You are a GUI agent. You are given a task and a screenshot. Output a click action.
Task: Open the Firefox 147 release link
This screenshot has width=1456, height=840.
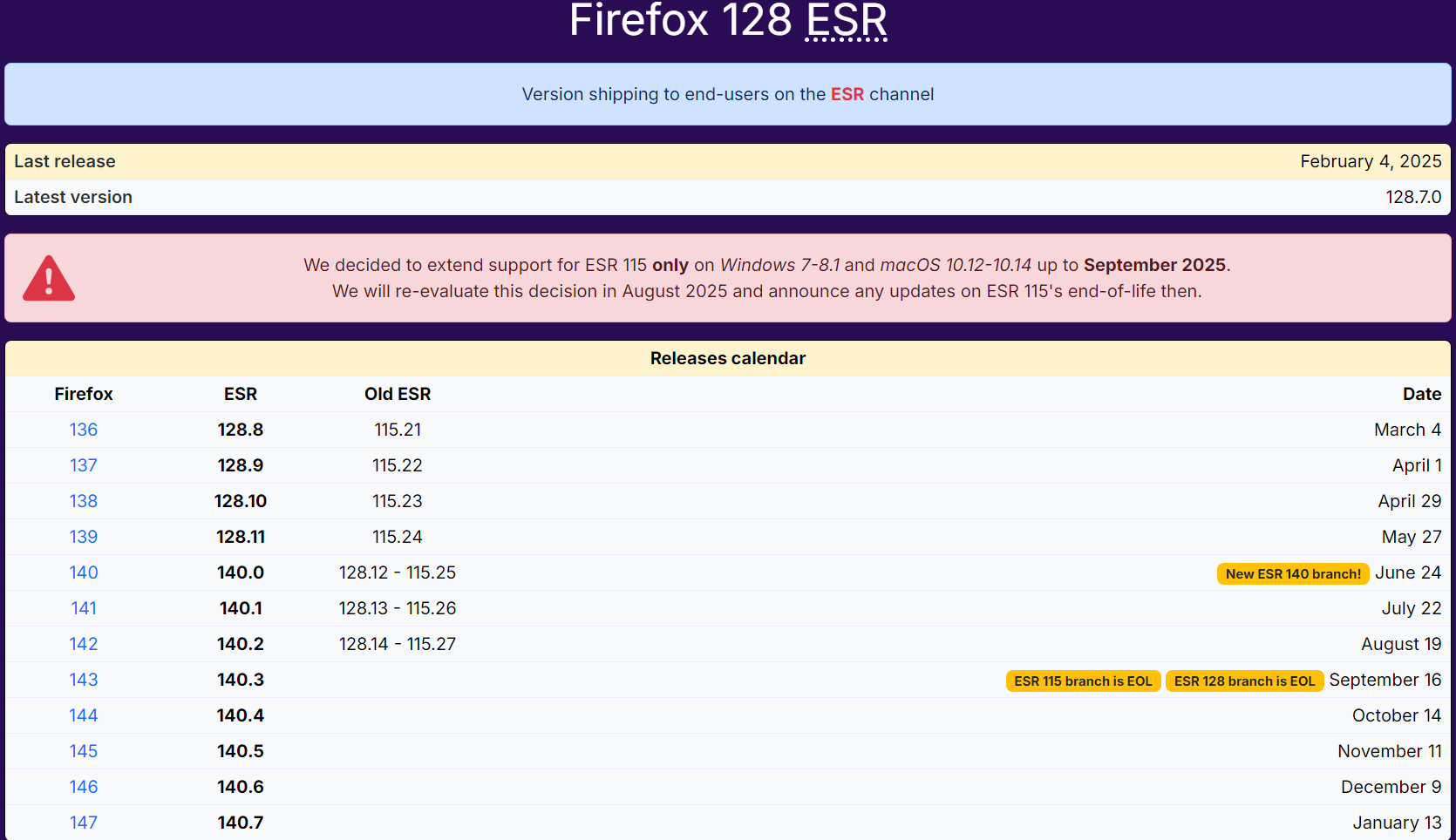point(84,823)
